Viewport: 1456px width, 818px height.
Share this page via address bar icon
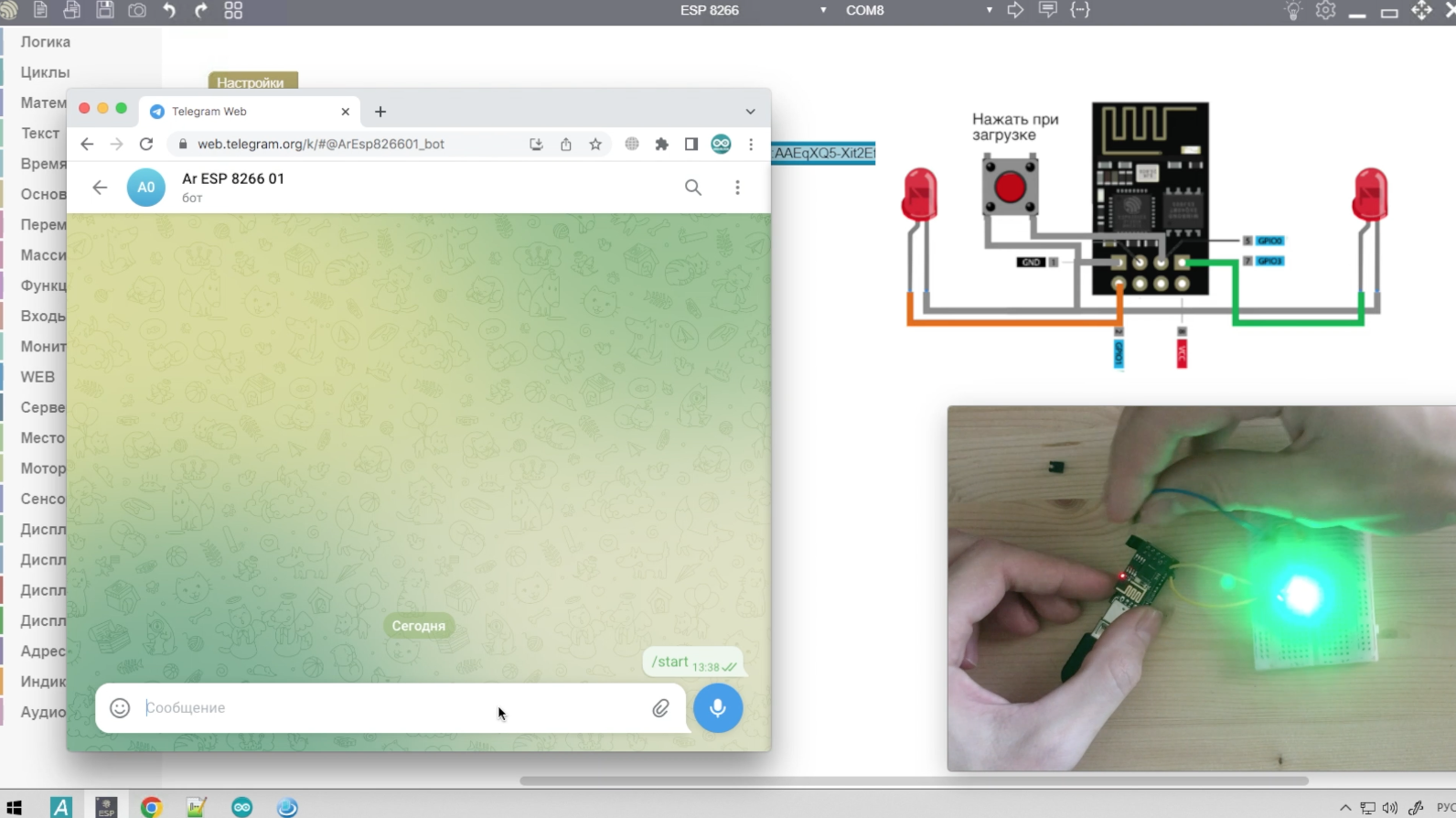click(566, 144)
